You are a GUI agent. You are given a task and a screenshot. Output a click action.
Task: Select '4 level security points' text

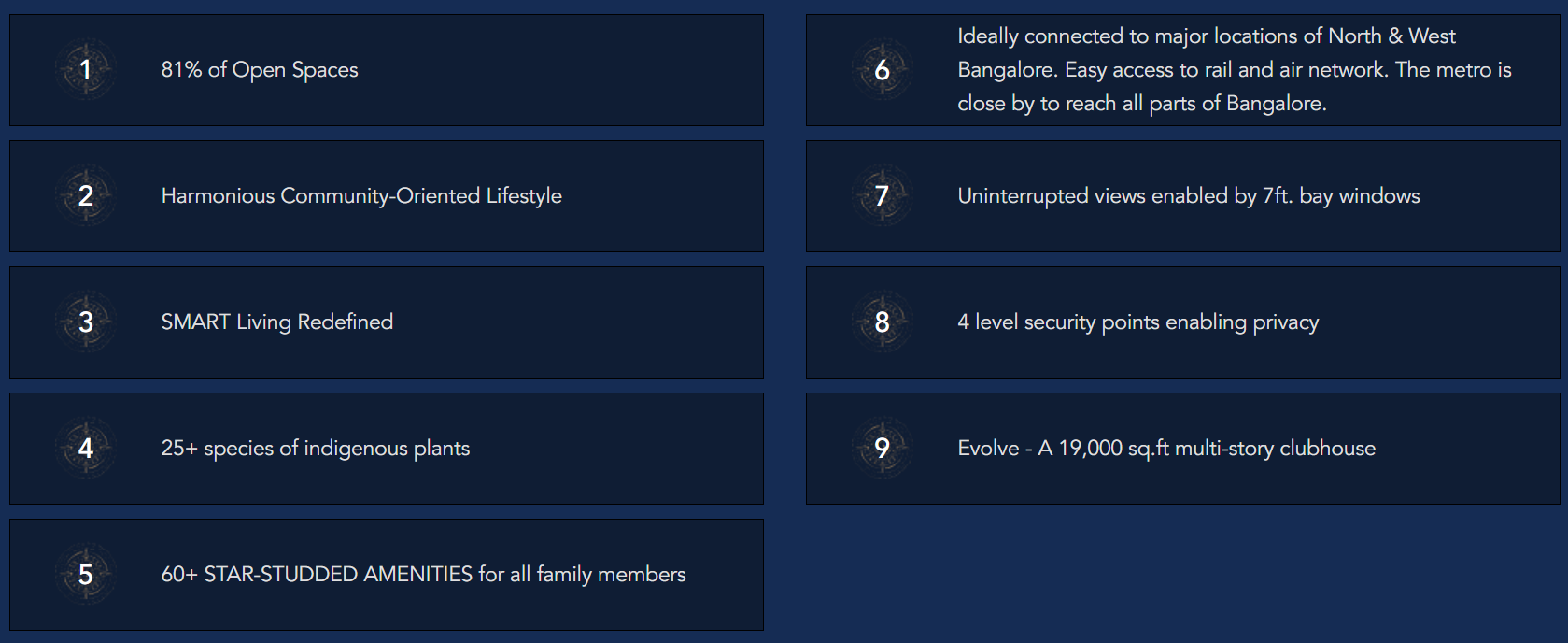1137,322
